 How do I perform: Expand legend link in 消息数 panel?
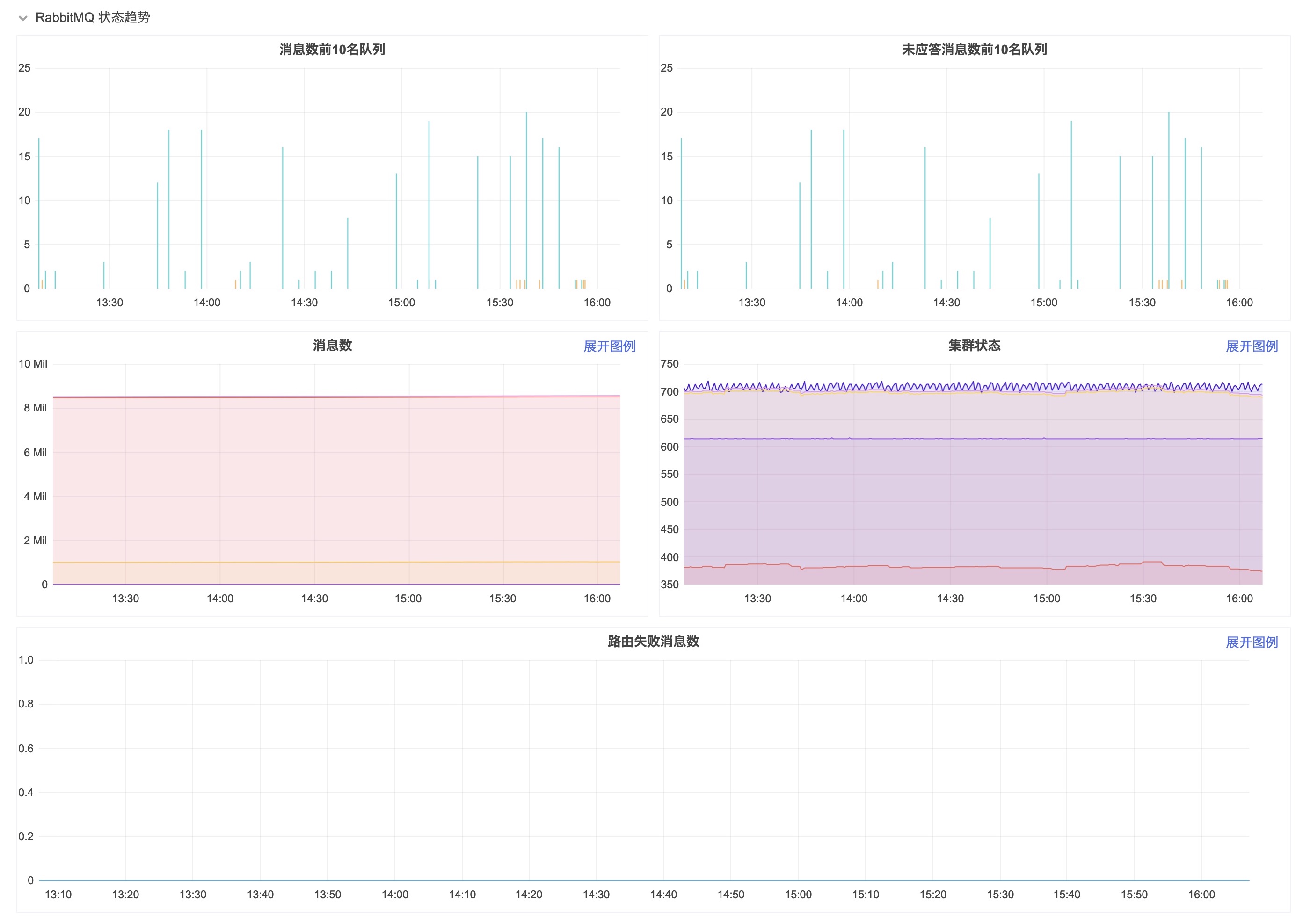click(x=609, y=346)
